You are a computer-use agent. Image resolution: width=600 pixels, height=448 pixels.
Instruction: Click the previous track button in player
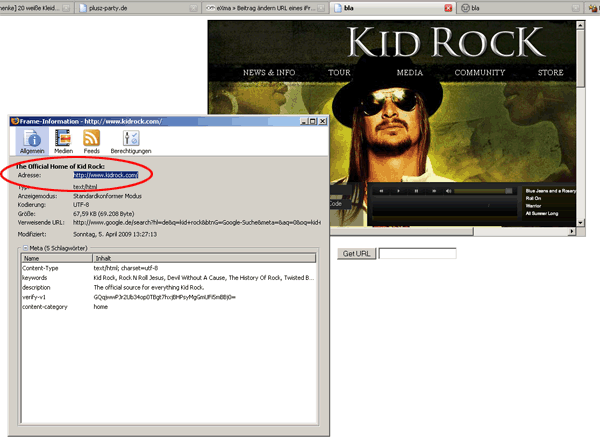pos(381,191)
